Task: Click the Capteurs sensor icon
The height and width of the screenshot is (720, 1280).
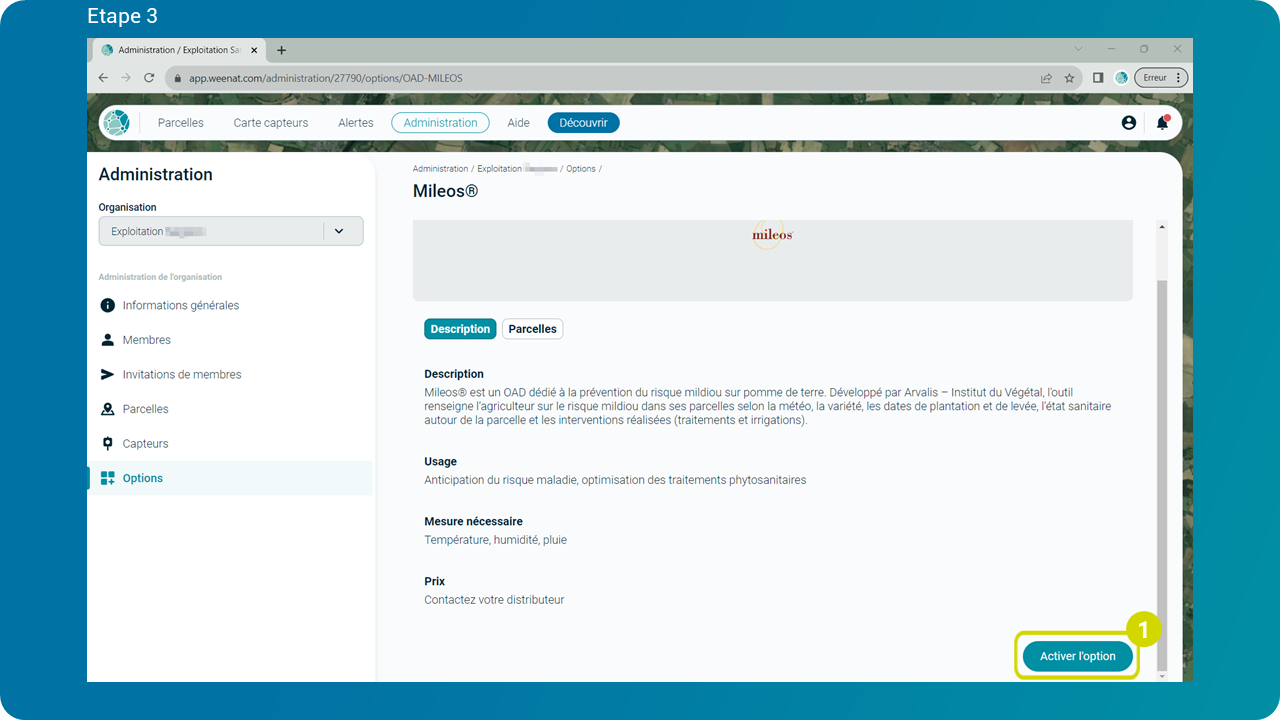Action: pyautogui.click(x=107, y=443)
